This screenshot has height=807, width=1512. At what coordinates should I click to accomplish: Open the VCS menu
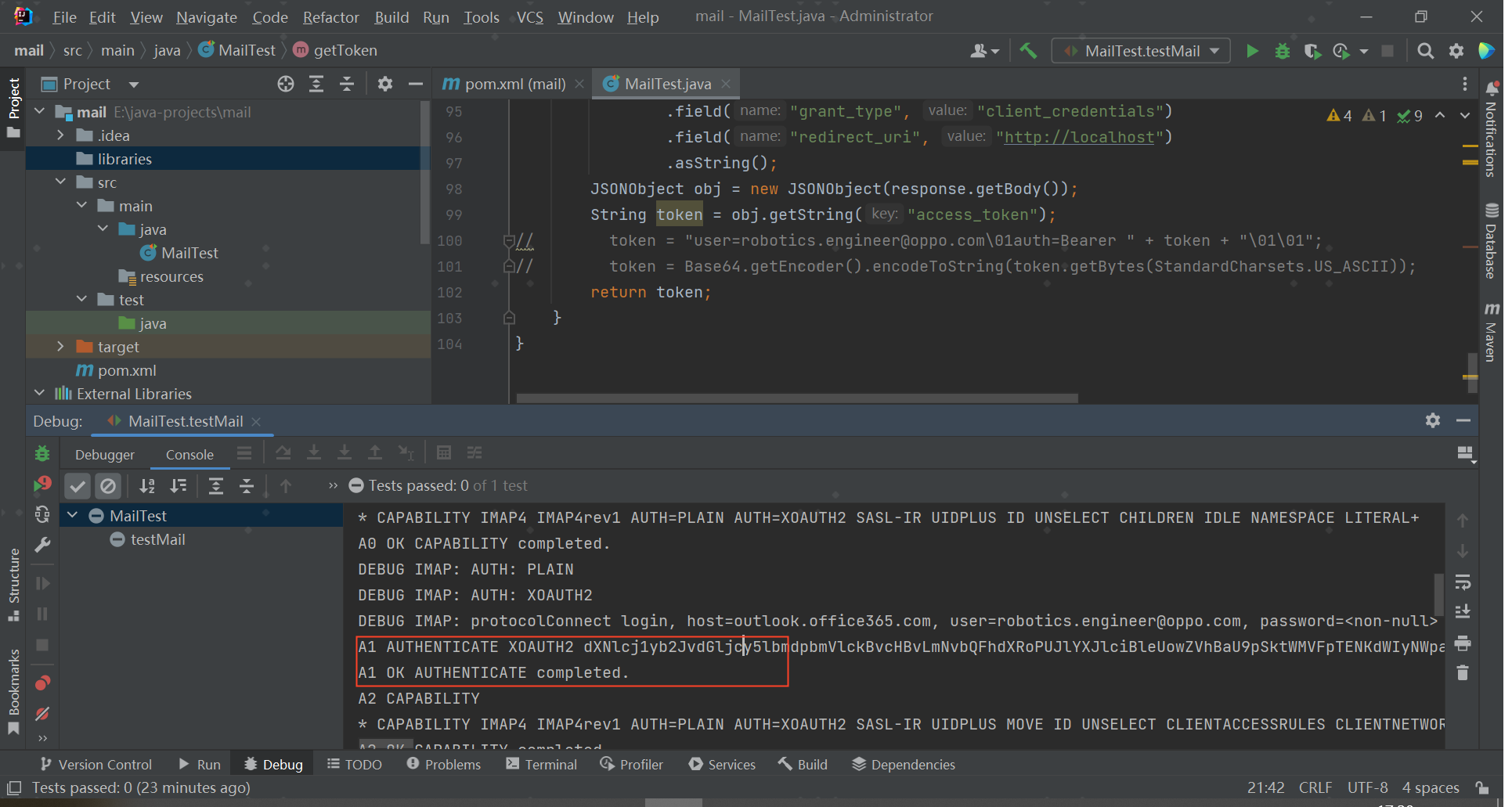coord(529,17)
